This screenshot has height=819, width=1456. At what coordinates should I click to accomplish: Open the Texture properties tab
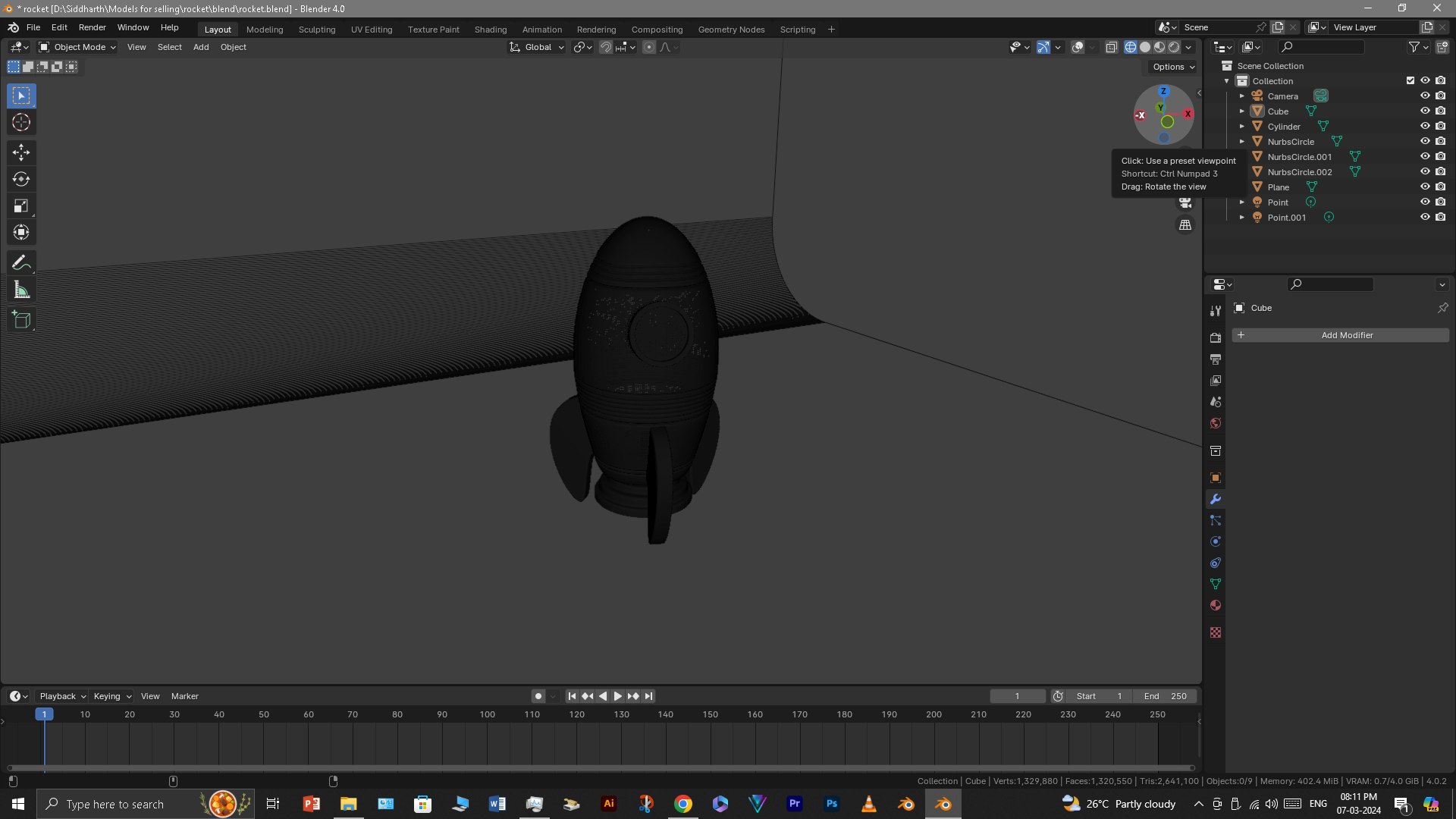tap(1216, 632)
